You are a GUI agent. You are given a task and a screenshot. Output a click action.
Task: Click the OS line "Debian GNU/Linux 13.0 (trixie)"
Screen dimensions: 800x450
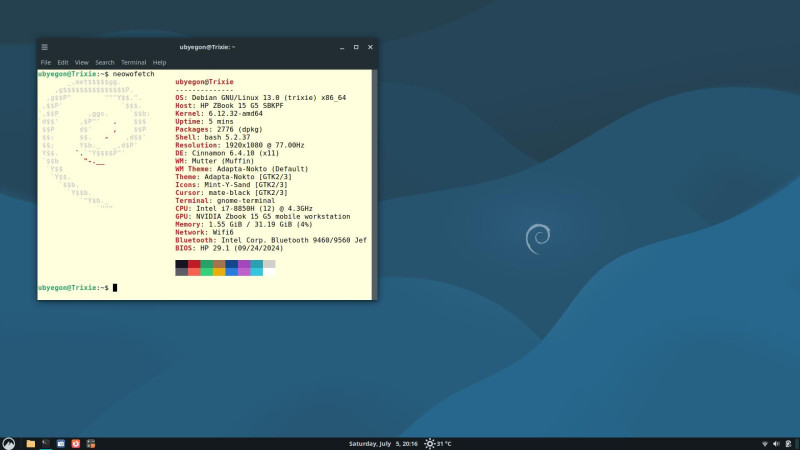pos(260,97)
